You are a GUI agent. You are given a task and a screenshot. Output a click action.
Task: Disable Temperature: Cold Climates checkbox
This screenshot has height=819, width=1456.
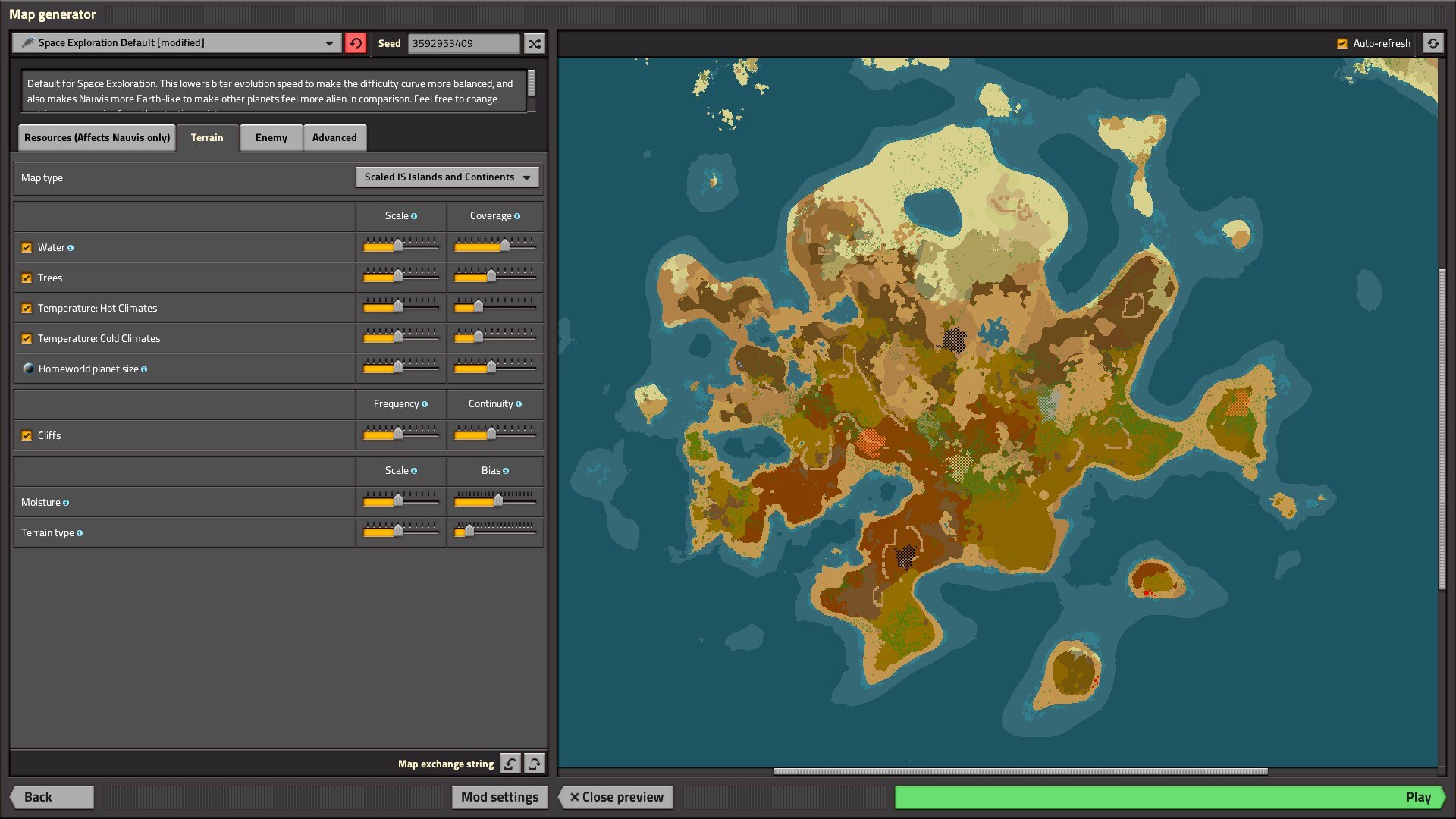27,339
